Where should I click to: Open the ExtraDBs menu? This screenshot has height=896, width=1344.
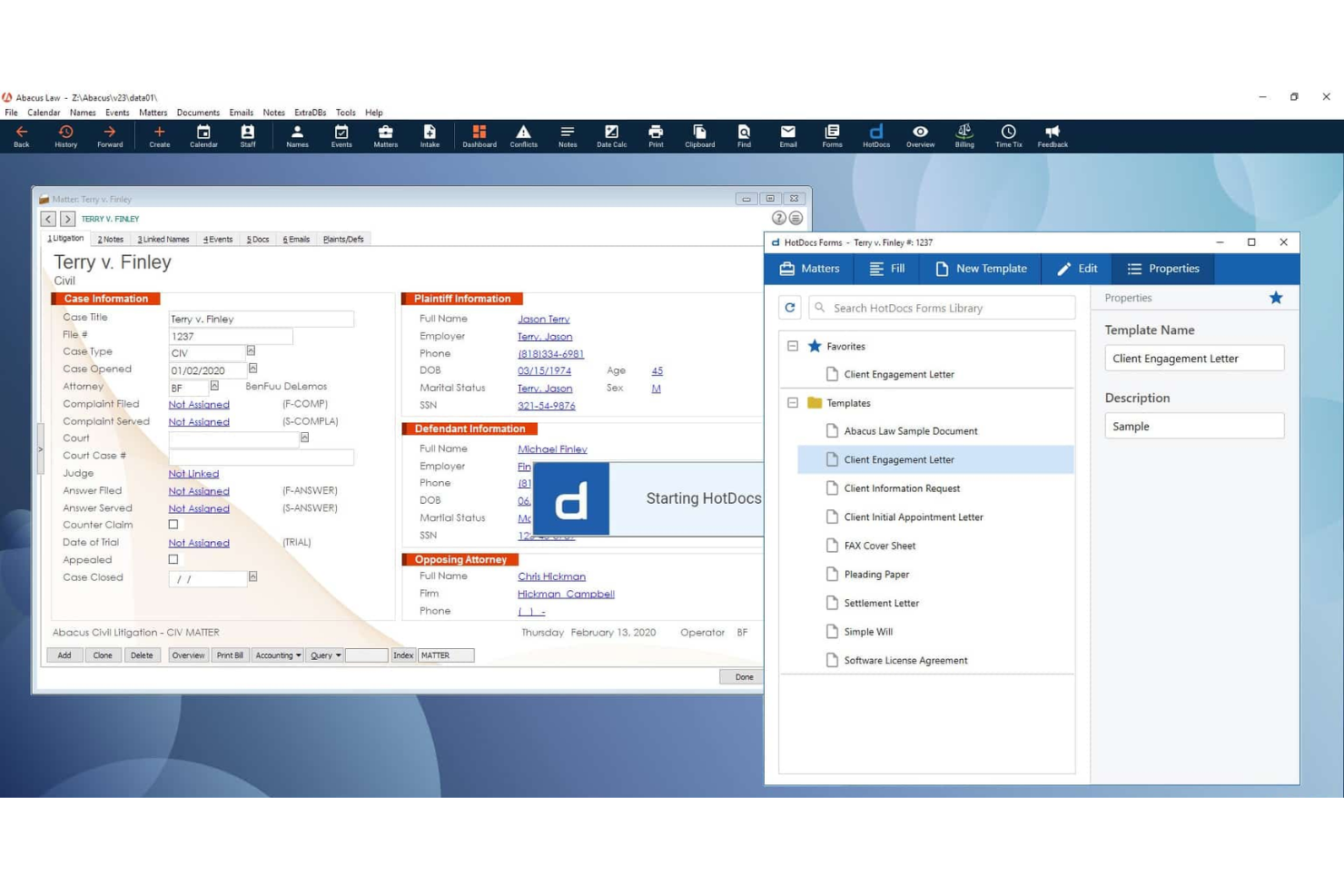[x=310, y=113]
